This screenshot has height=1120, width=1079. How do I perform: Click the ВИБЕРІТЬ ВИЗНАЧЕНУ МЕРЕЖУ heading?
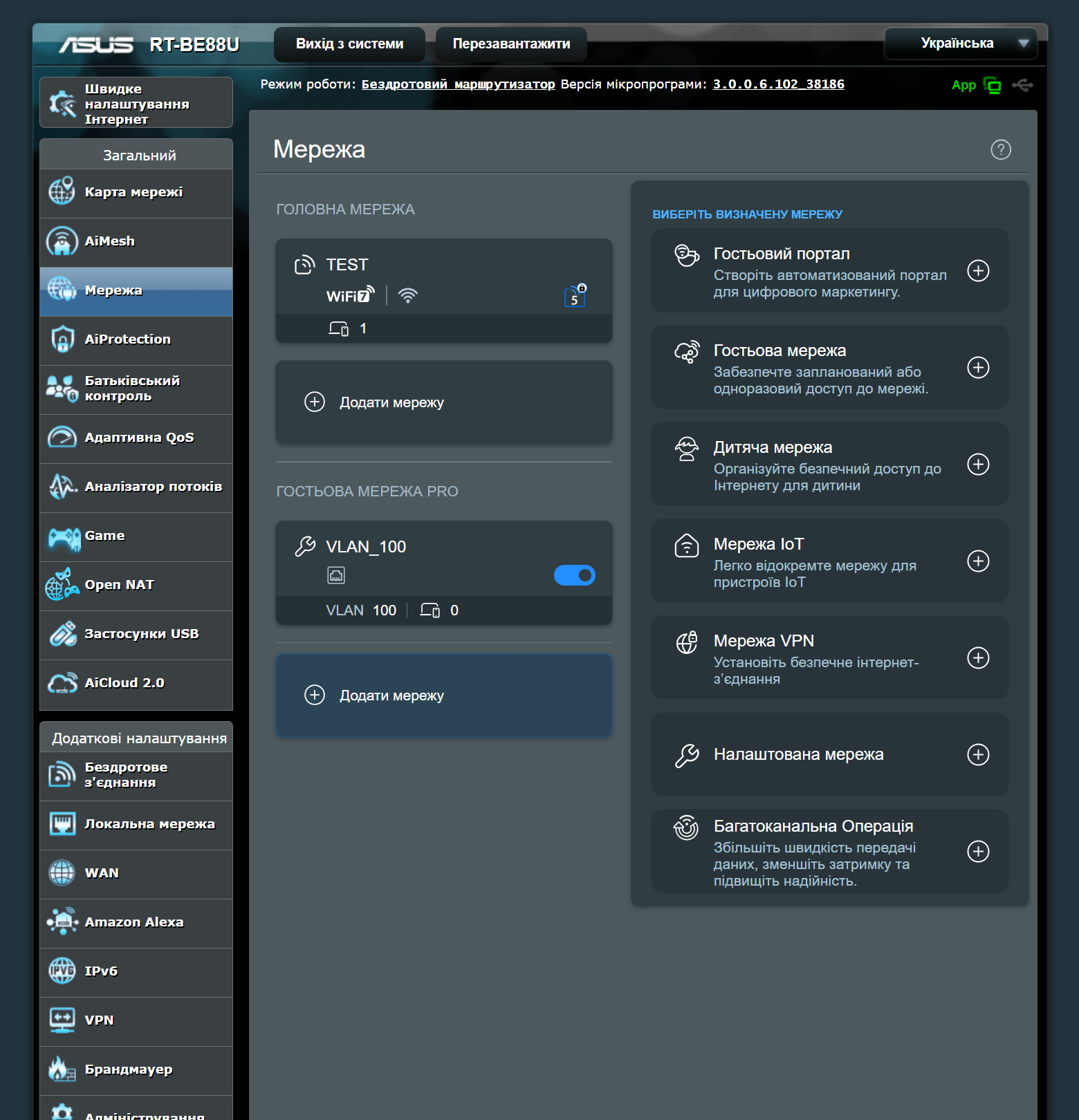[x=747, y=214]
